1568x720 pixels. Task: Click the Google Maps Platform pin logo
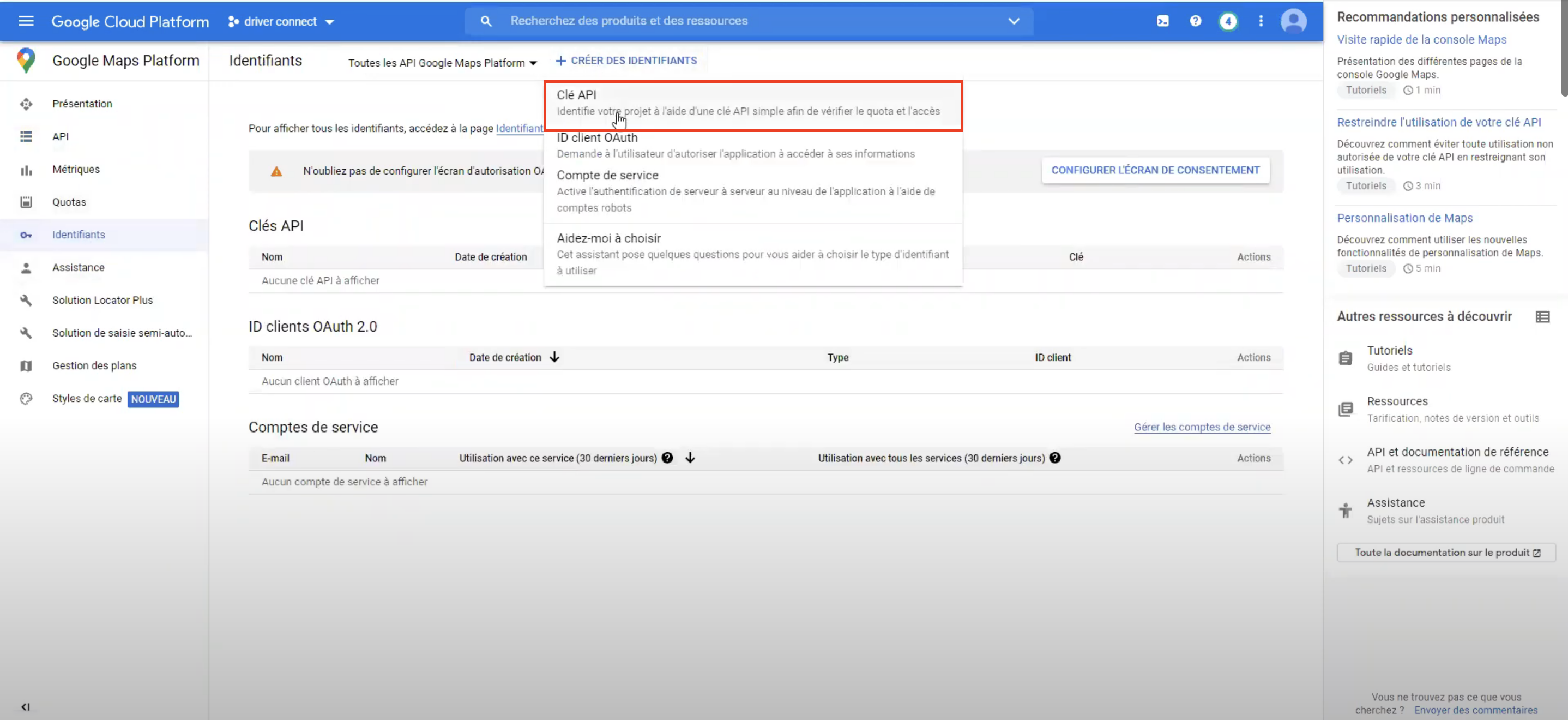pyautogui.click(x=26, y=61)
